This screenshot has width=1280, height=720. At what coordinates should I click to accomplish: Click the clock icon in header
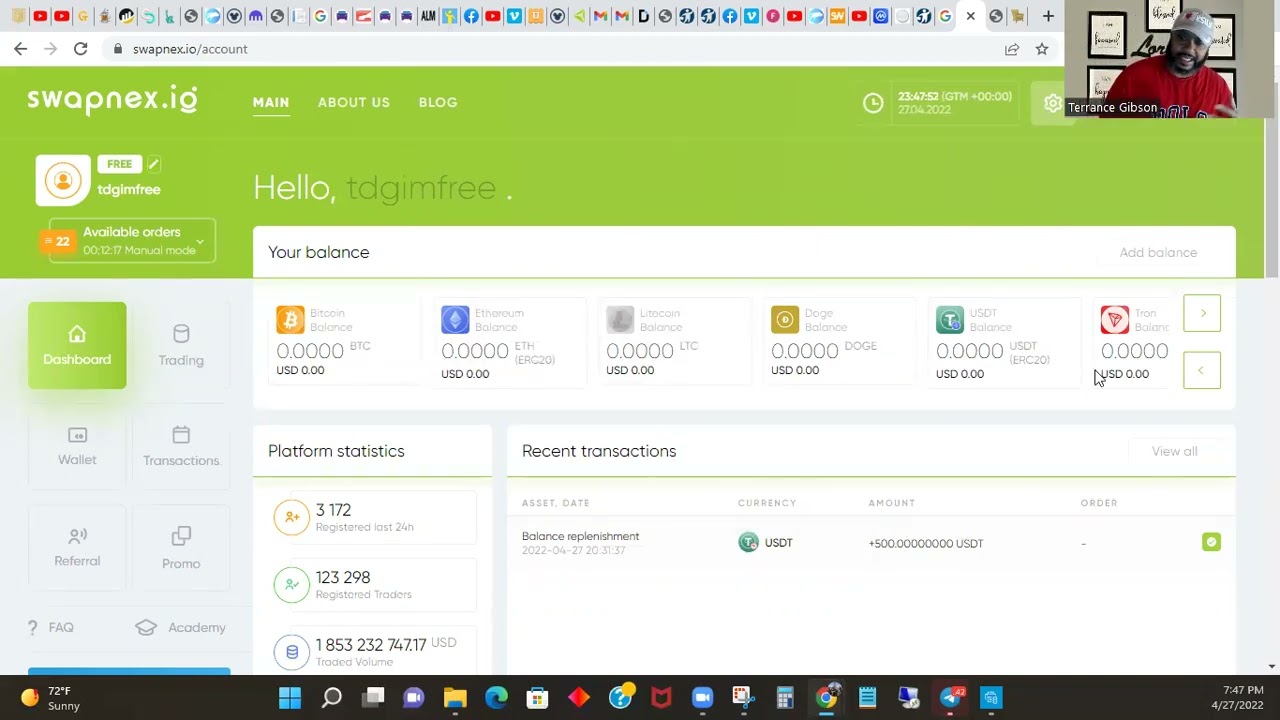[x=873, y=103]
